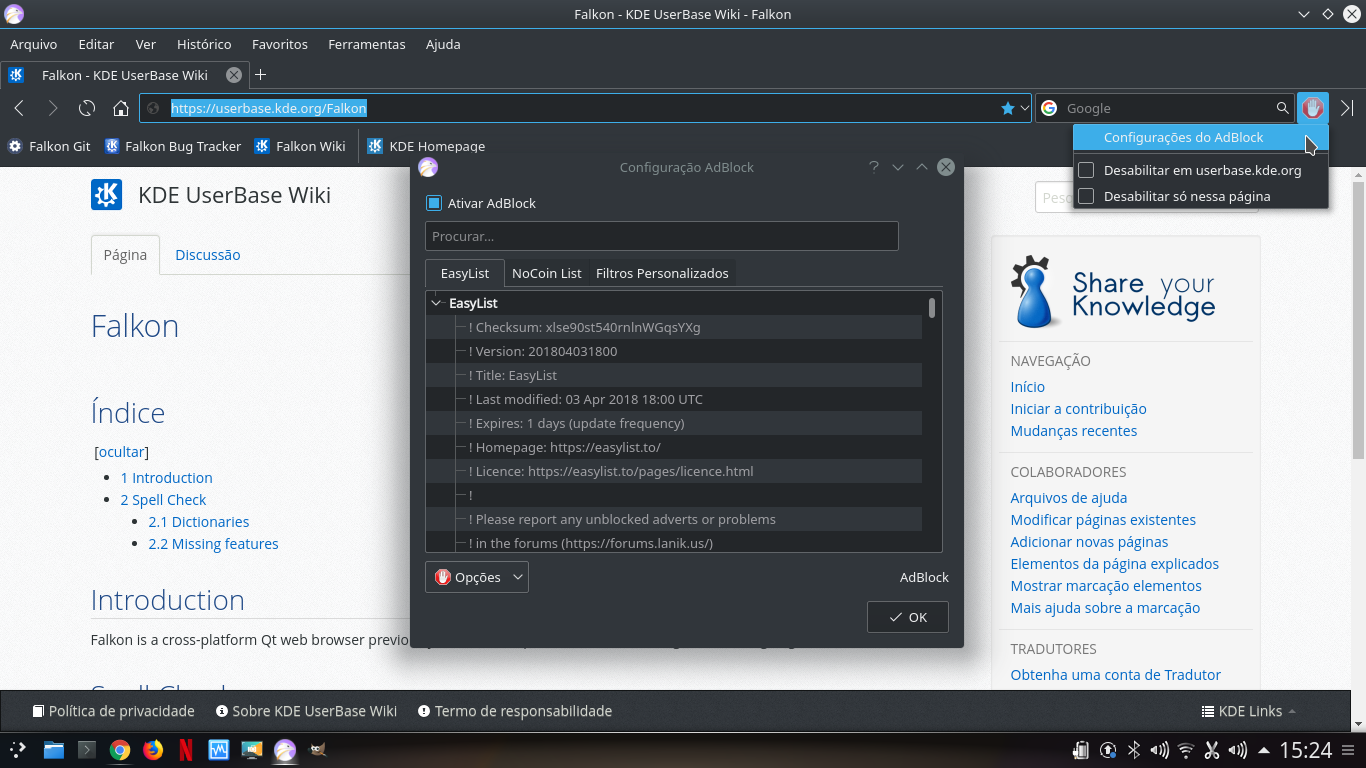Expand the KDE Links menu
This screenshot has width=1366, height=768.
[1248, 711]
